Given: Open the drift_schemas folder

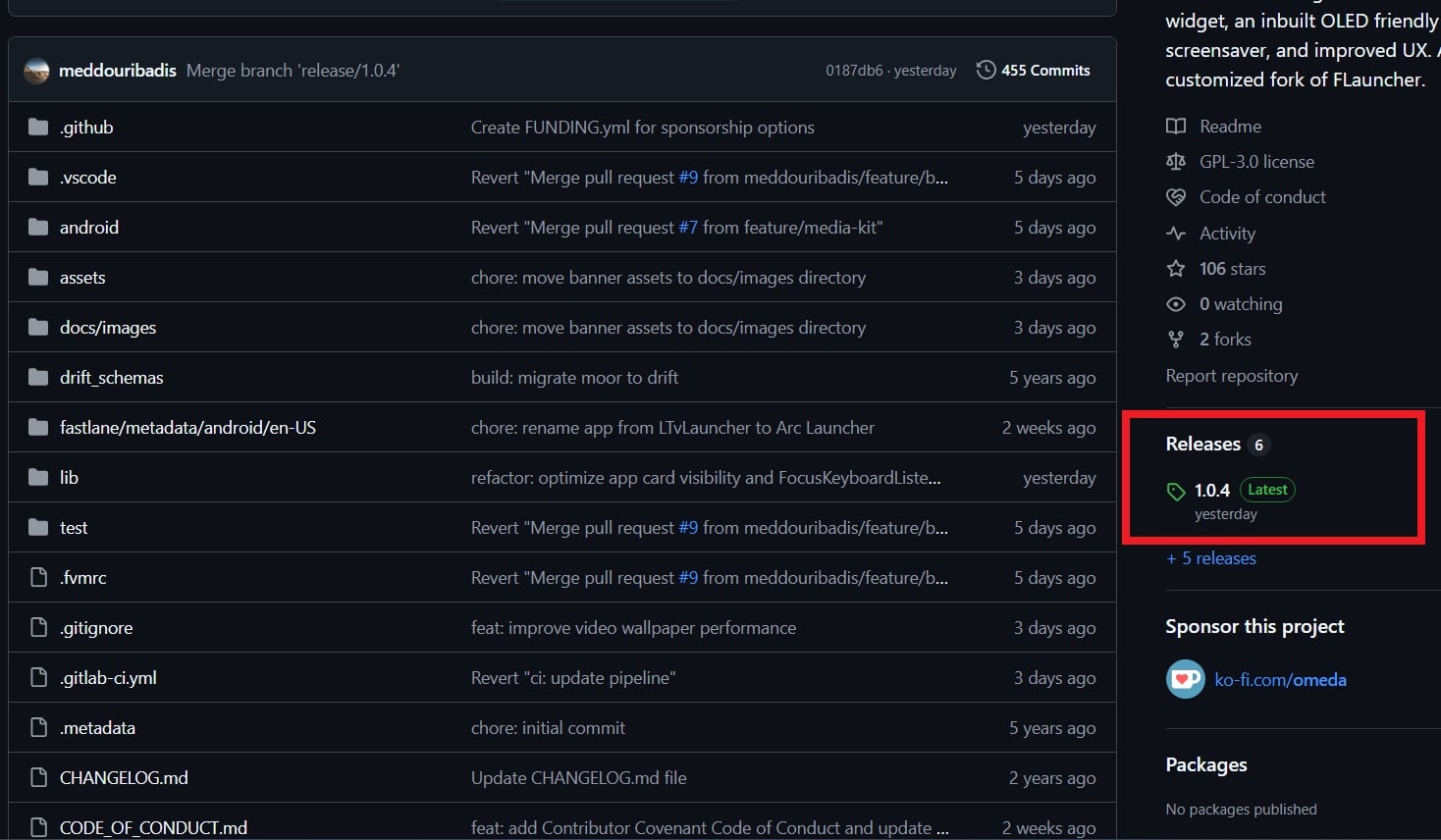Looking at the screenshot, I should (112, 378).
